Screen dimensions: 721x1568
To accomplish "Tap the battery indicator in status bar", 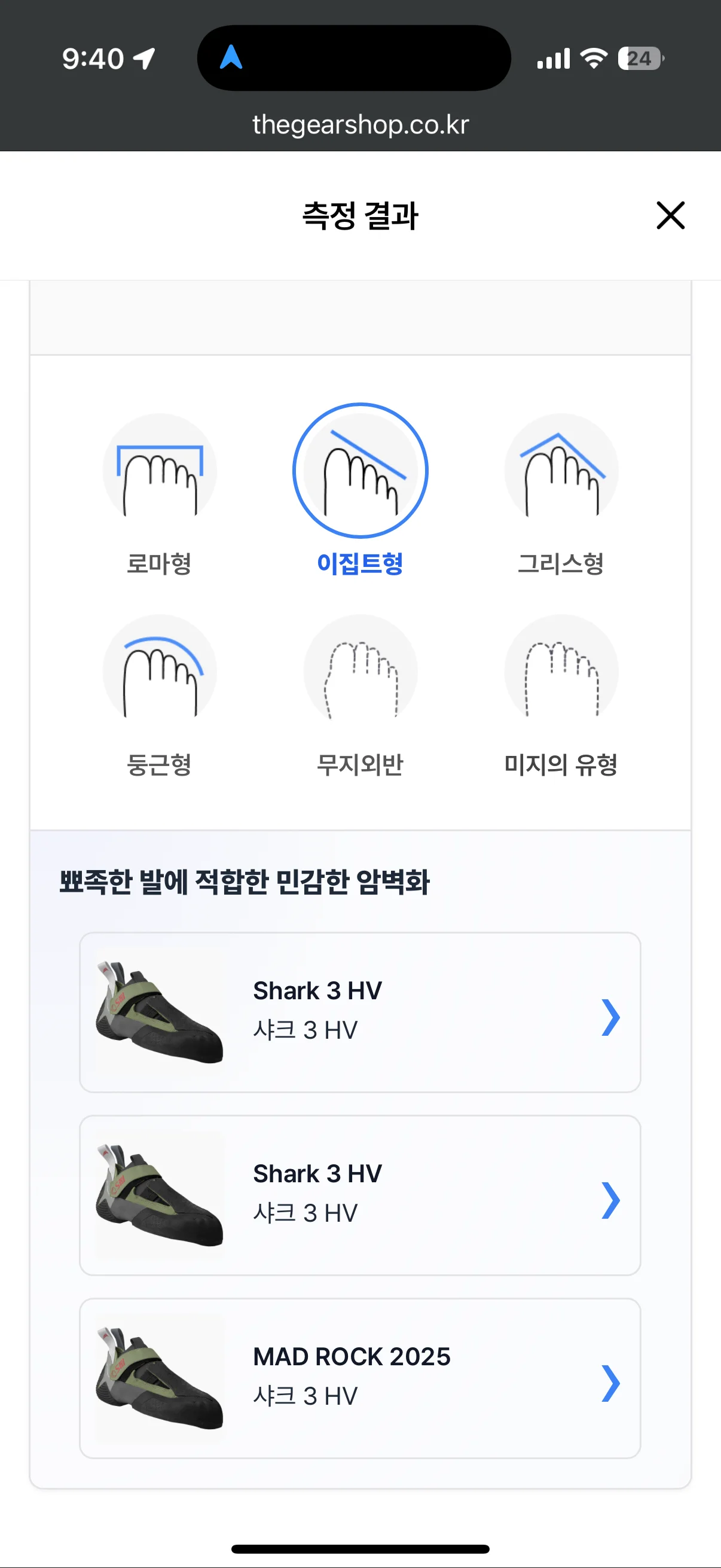I will point(640,59).
